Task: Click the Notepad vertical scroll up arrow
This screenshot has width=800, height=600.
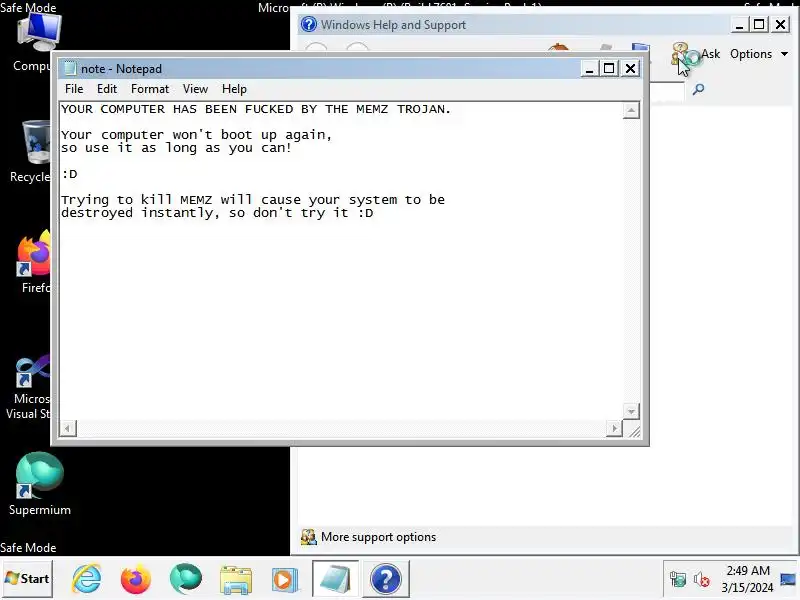Action: [x=631, y=110]
